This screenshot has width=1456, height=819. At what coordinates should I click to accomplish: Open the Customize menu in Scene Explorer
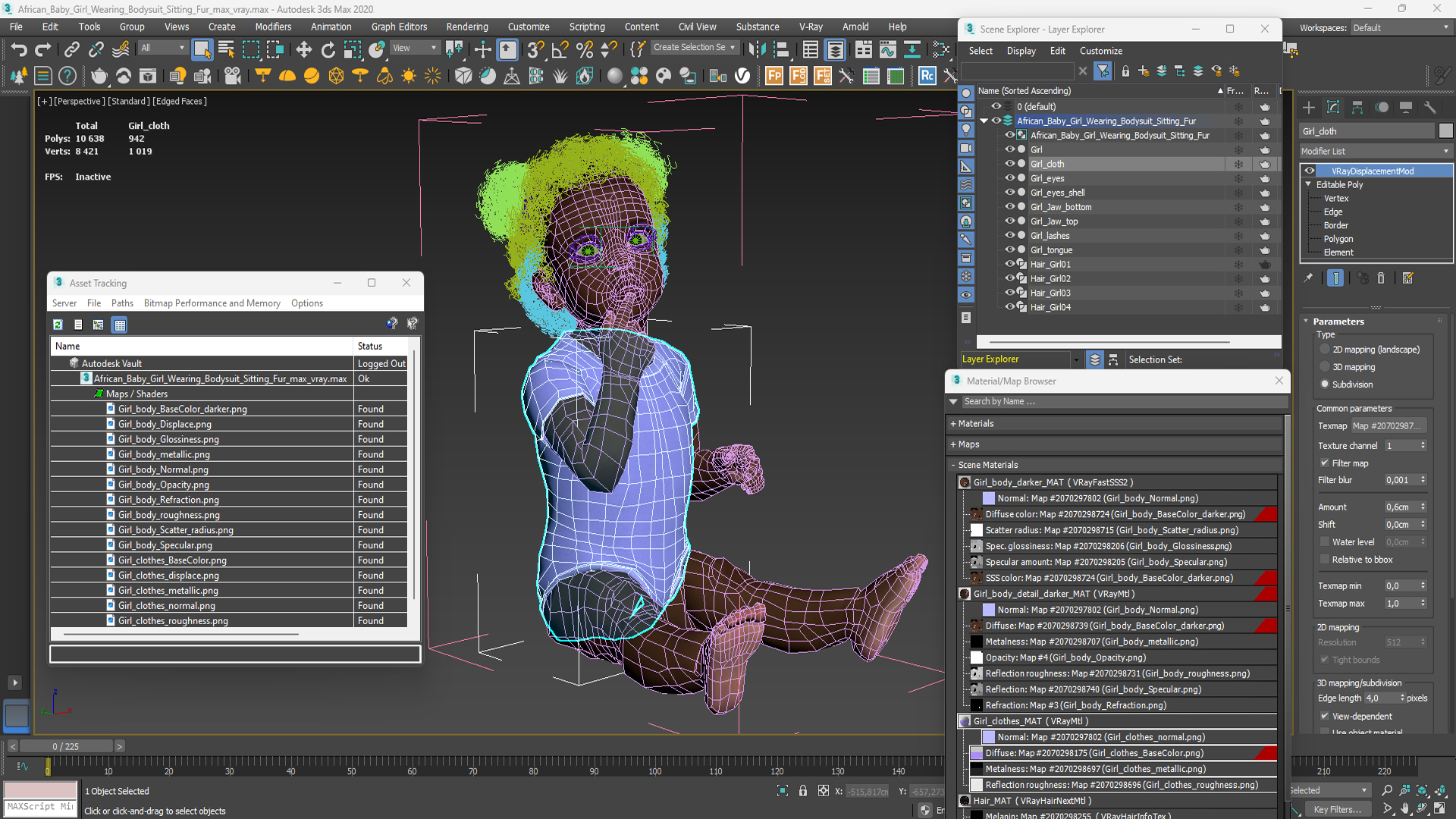[x=1100, y=51]
